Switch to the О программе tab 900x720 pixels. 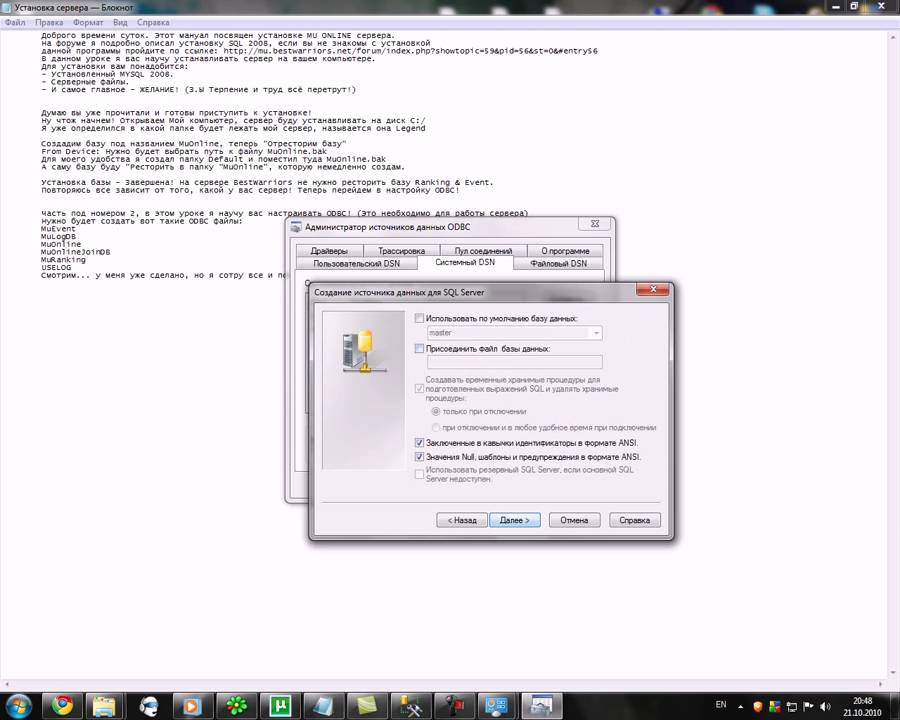pos(565,251)
